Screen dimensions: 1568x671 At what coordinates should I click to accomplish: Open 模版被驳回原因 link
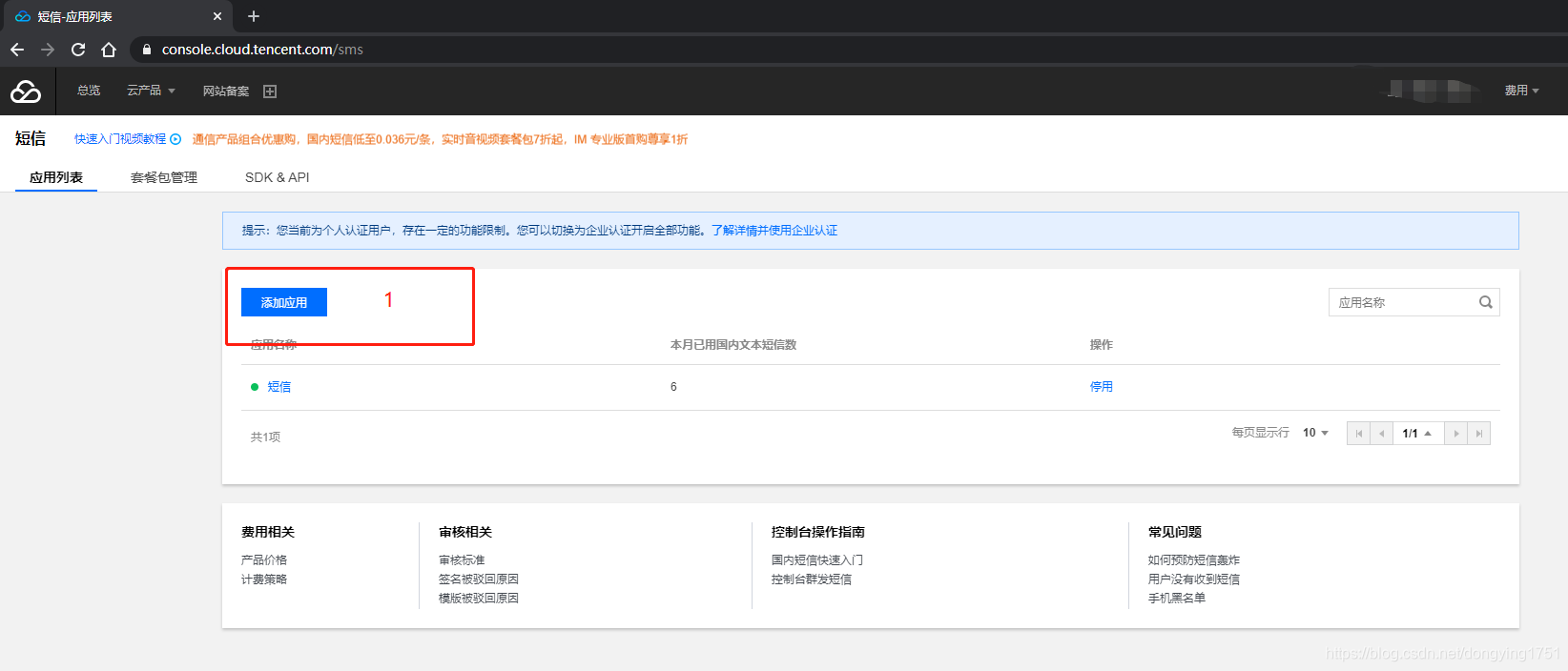479,599
